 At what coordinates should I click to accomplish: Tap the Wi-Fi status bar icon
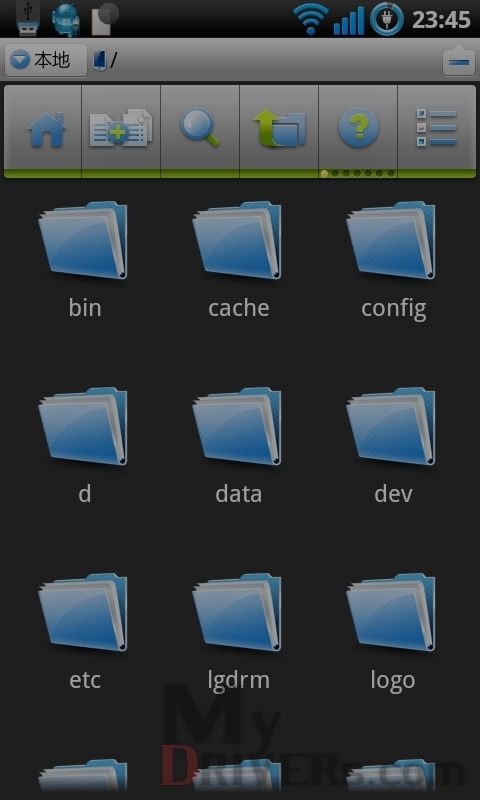(x=311, y=19)
